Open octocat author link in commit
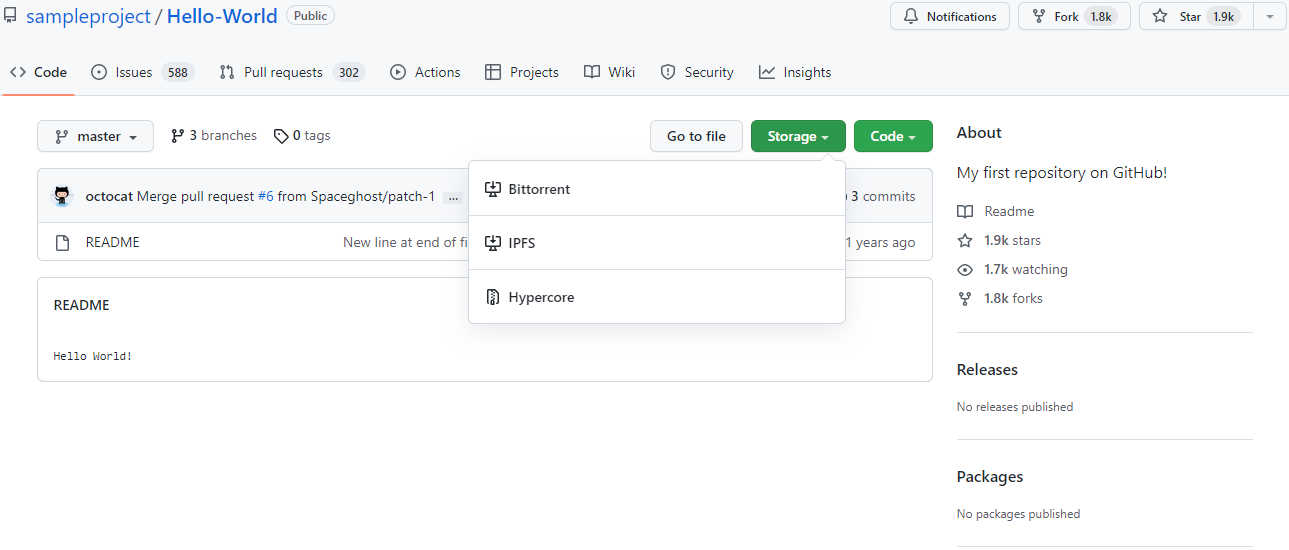This screenshot has width=1289, height=550. click(x=109, y=196)
